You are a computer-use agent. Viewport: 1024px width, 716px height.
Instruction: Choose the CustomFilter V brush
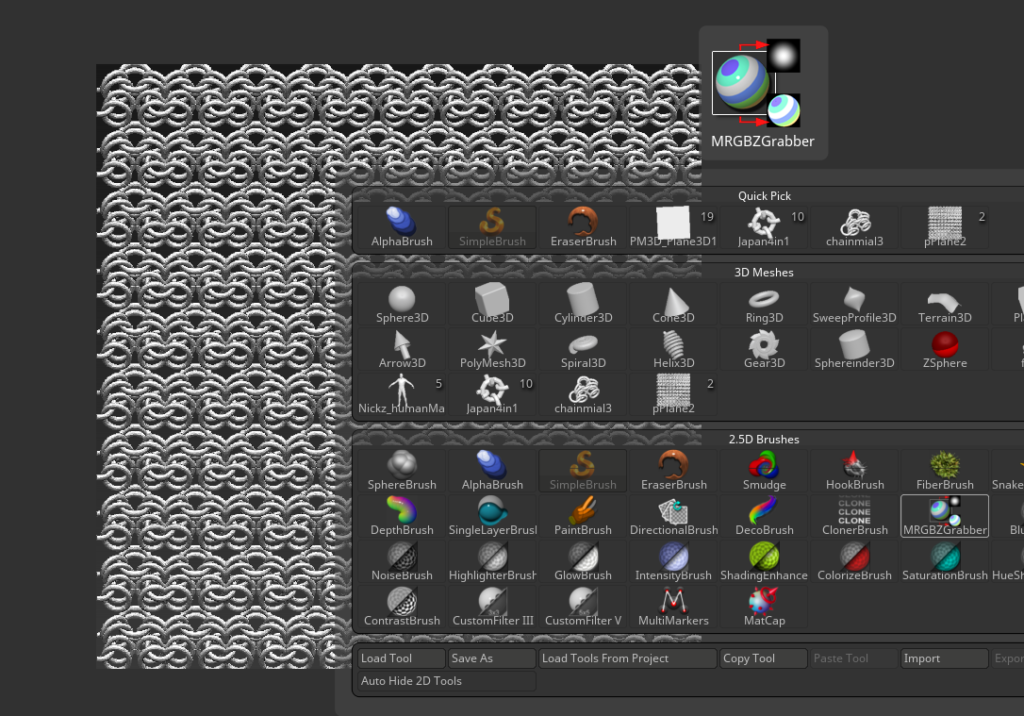[x=583, y=607]
